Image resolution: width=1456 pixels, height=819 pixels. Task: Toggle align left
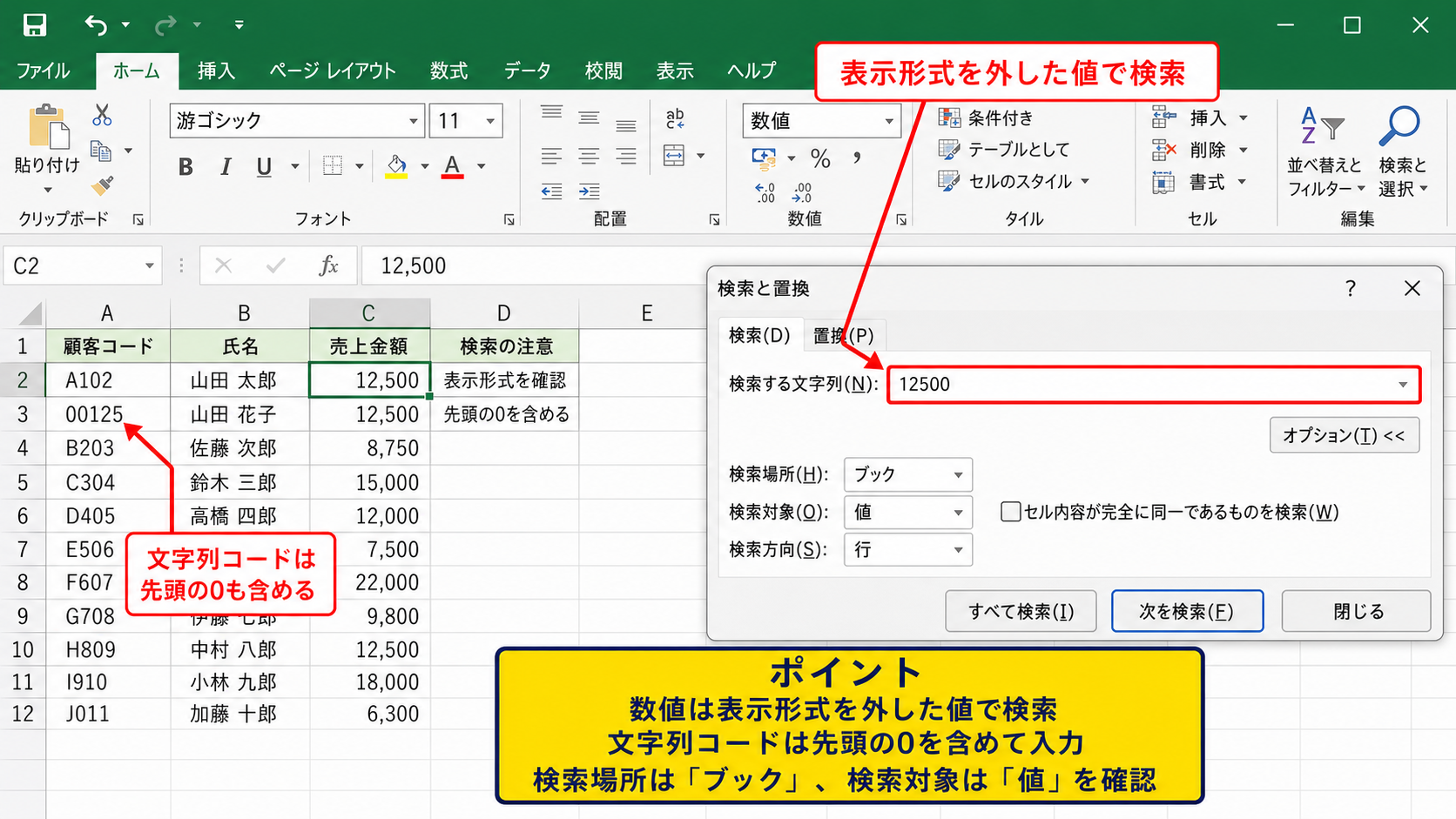tap(551, 157)
